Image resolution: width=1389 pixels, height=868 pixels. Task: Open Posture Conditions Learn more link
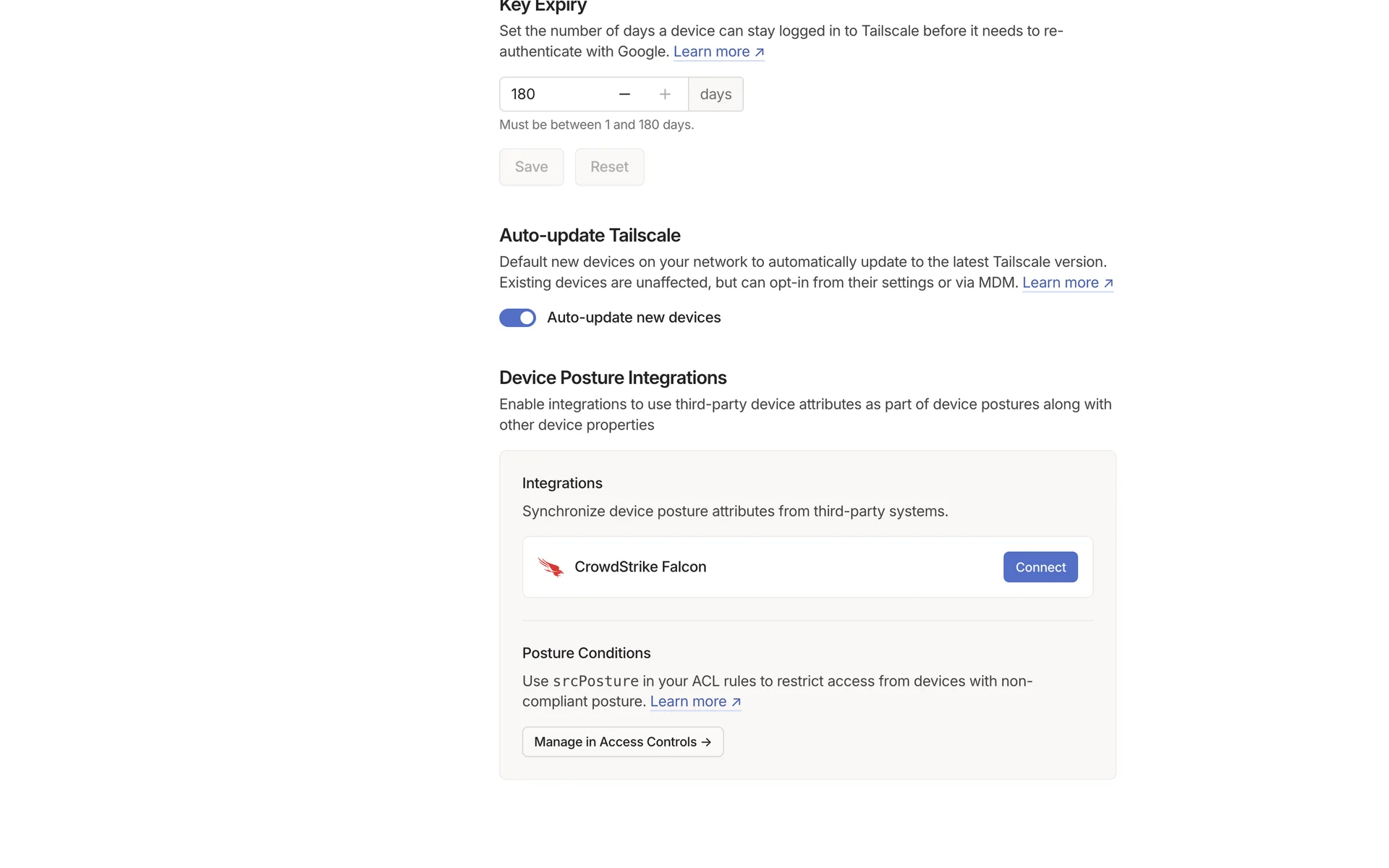(x=688, y=702)
